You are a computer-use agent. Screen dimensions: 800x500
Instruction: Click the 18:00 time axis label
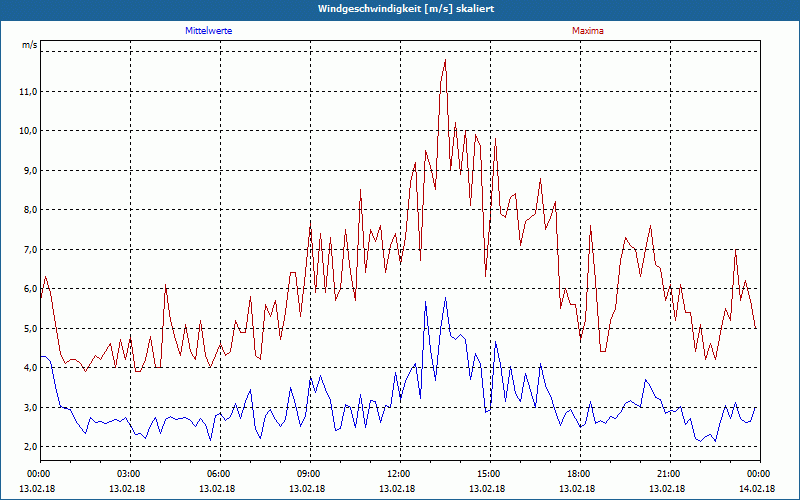coord(581,473)
